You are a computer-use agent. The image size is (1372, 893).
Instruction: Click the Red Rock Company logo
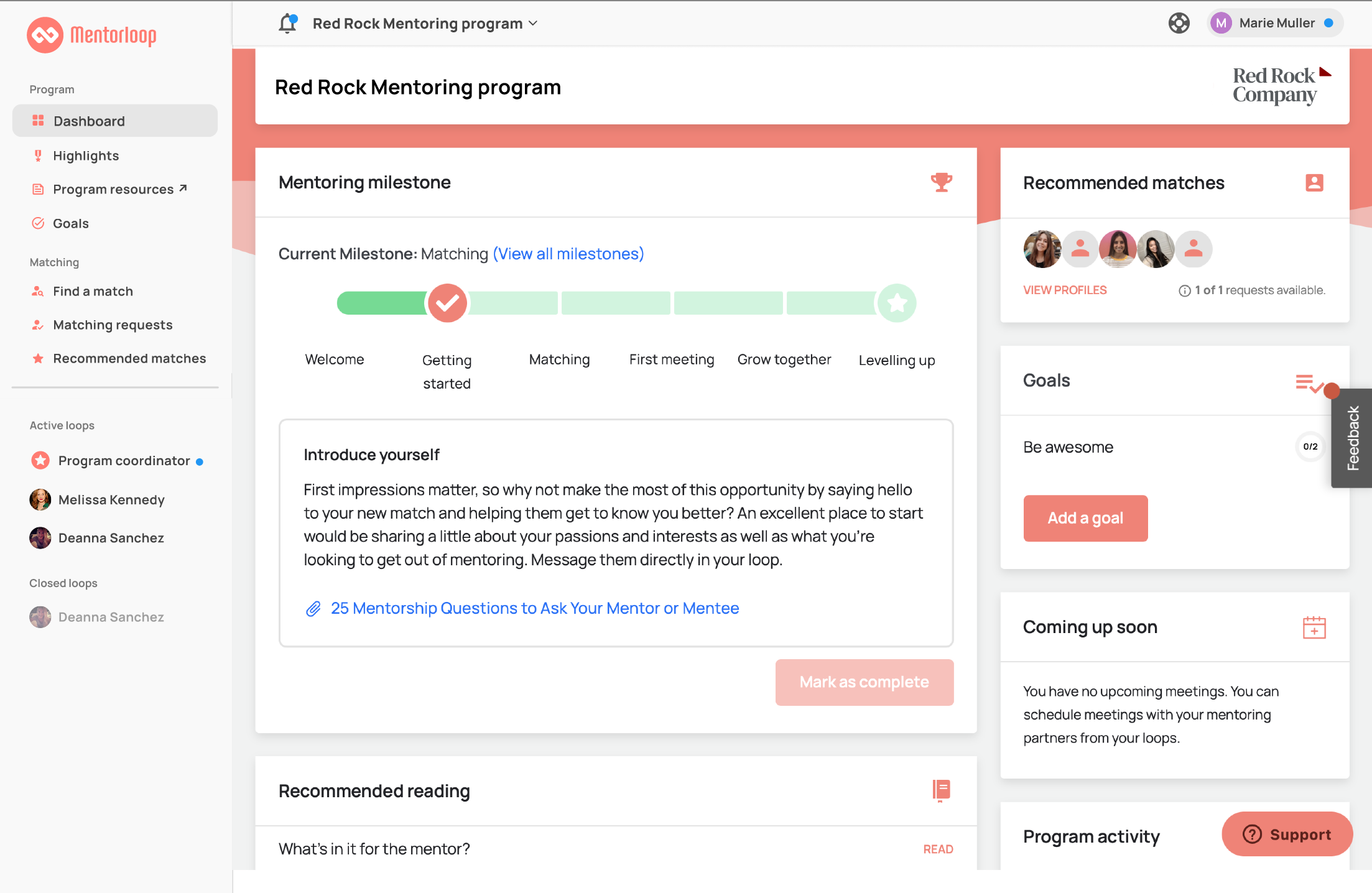(x=1281, y=85)
